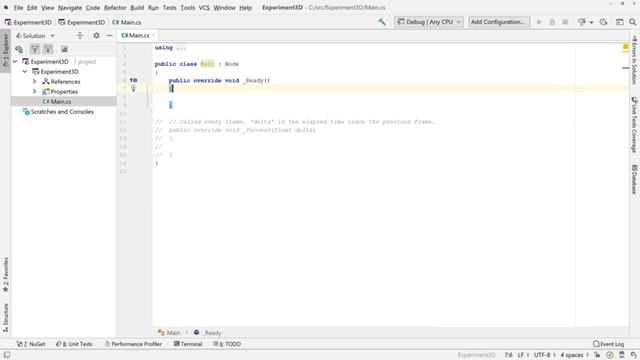Click the Search Everywhere magnifier icon
Image resolution: width=640 pixels, height=360 pixels.
tap(632, 22)
